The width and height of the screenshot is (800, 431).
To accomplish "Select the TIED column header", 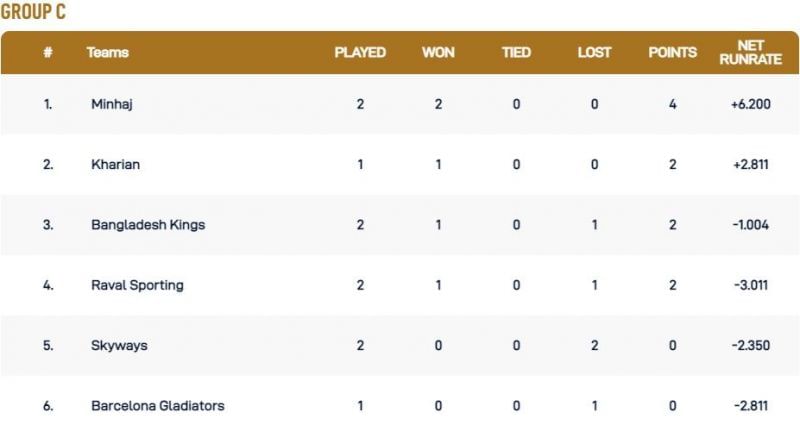I will [516, 52].
